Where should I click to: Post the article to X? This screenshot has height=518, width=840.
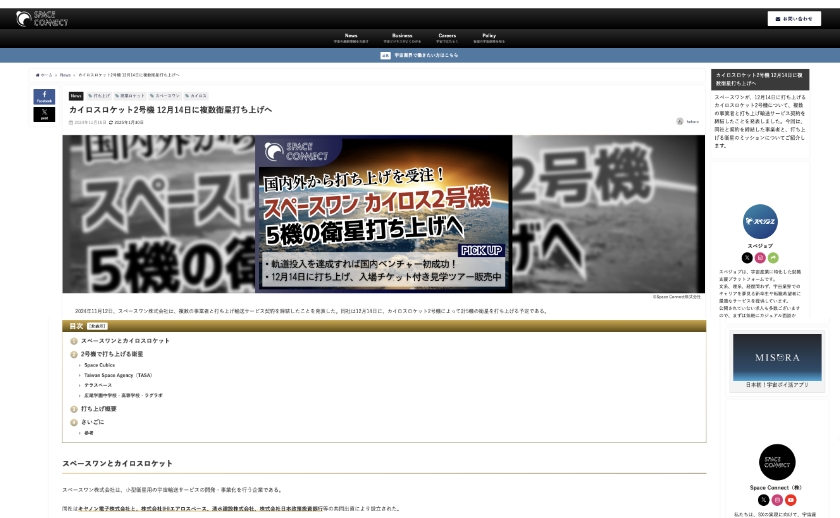click(x=44, y=114)
